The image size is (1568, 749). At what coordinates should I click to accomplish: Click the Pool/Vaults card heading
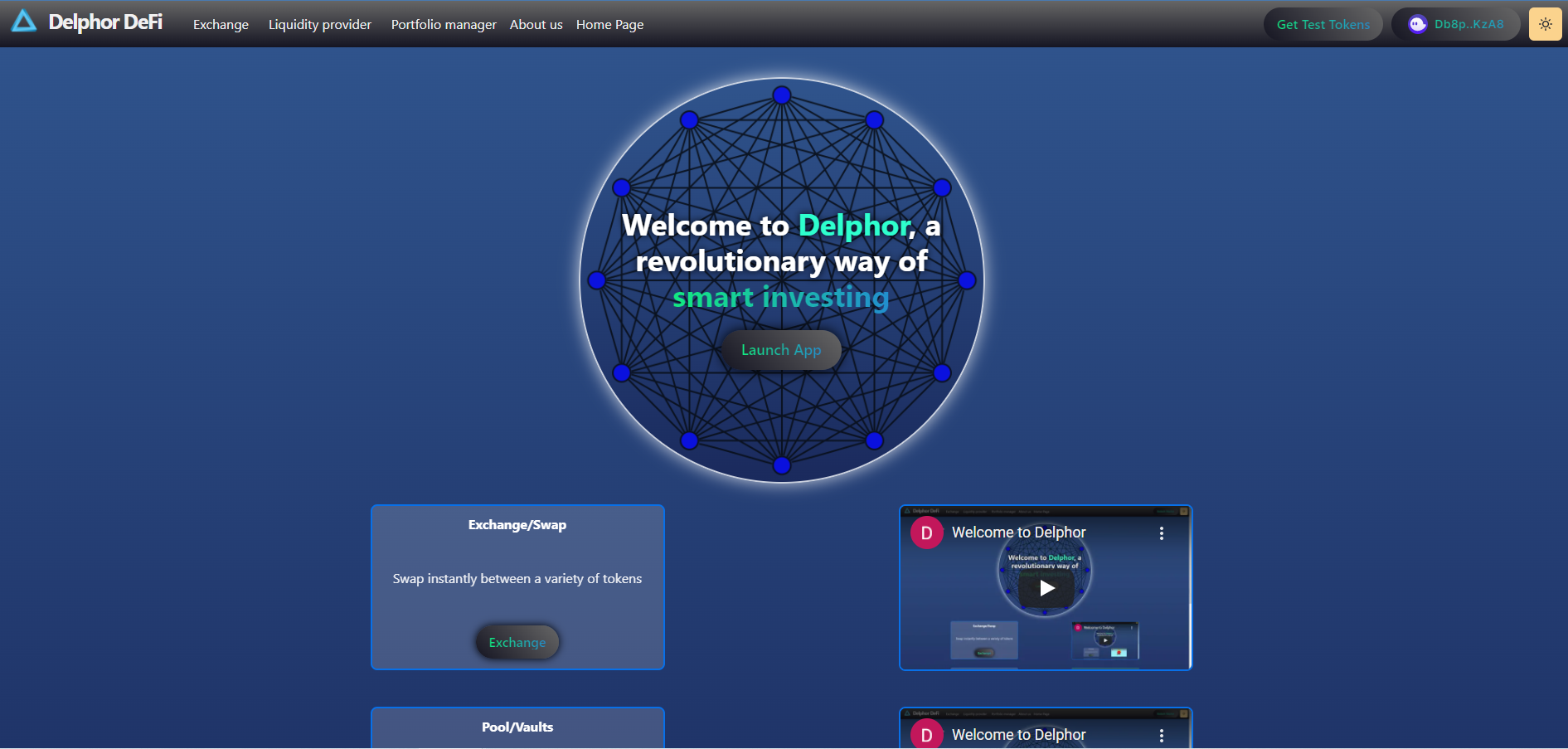[517, 727]
